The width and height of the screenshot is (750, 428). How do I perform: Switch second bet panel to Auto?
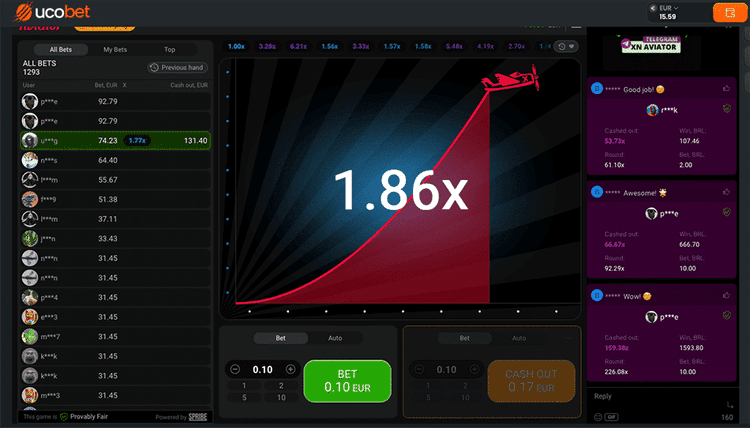coord(519,338)
